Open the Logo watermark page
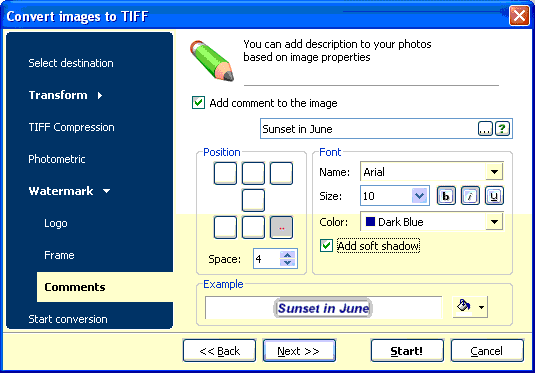Screen dimensions: 535x373 56,223
